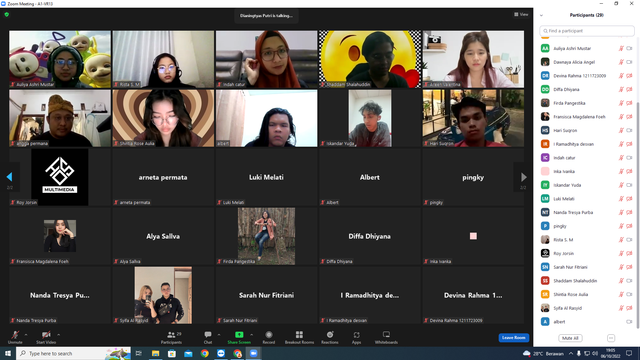Open Whiteboards
The height and width of the screenshot is (360, 640).
386,337
